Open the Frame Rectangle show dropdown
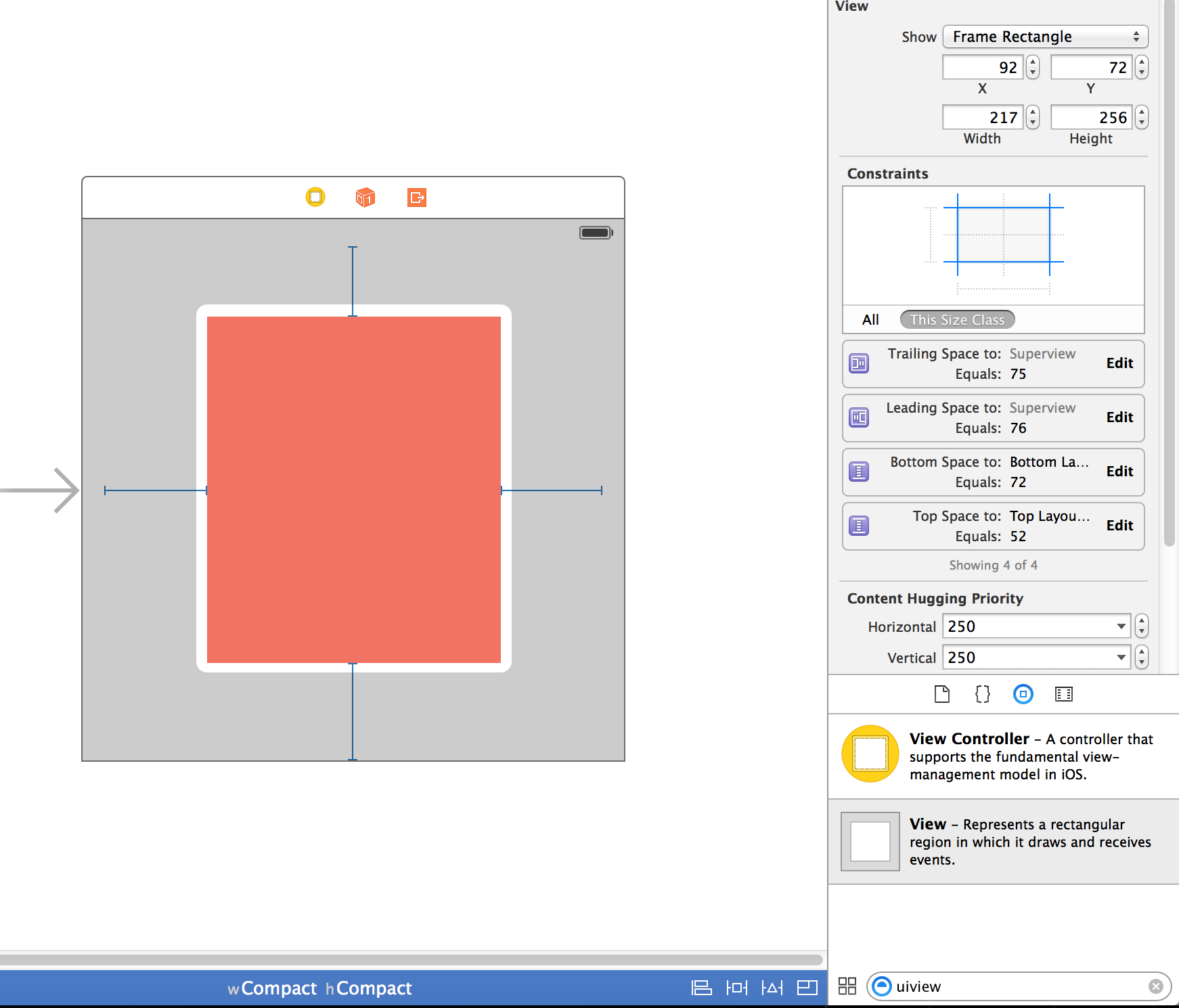1179x1008 pixels. tap(1044, 37)
